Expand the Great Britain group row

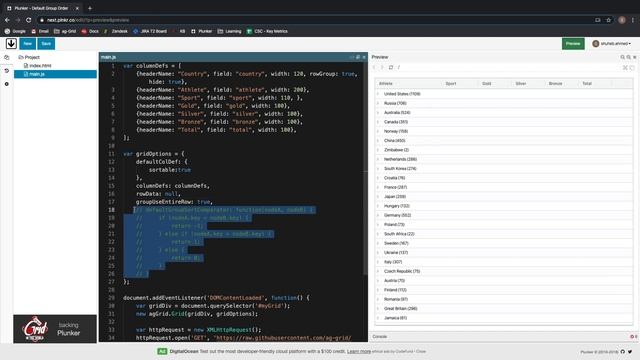[378, 309]
